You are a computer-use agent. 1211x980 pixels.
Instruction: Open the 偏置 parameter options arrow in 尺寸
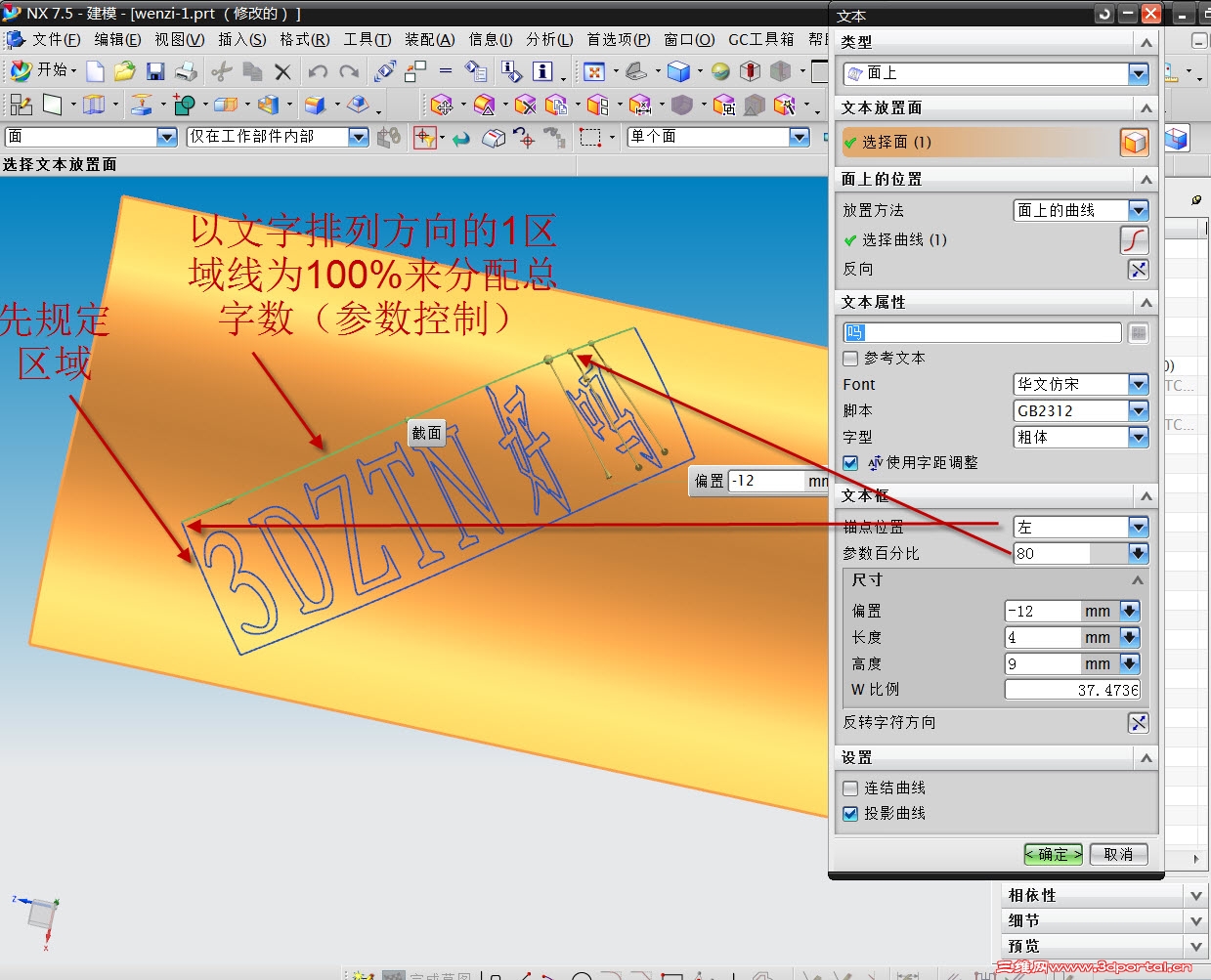point(1130,611)
